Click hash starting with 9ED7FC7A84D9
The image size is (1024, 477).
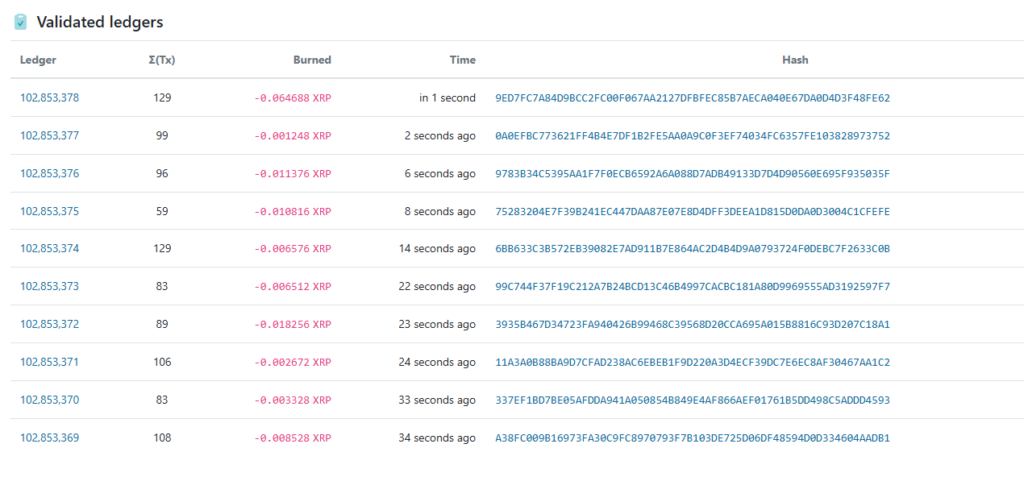tap(692, 98)
